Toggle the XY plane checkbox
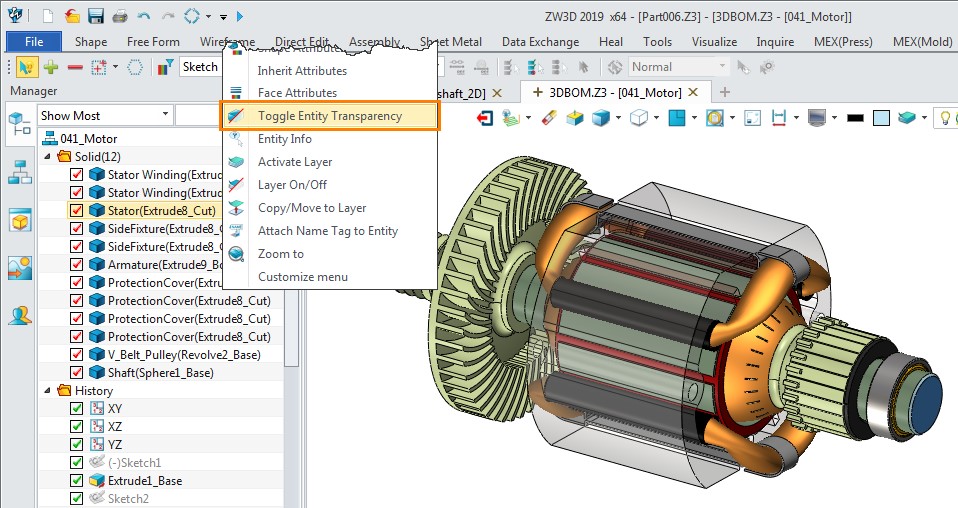Screen dimensions: 958x508 pos(76,408)
